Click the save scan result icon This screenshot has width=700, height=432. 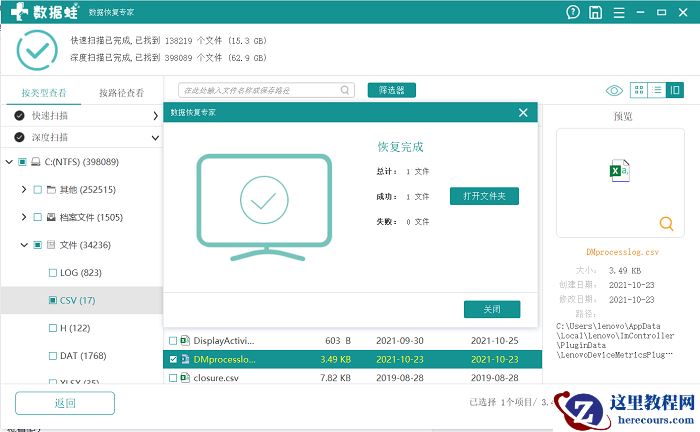click(x=595, y=12)
